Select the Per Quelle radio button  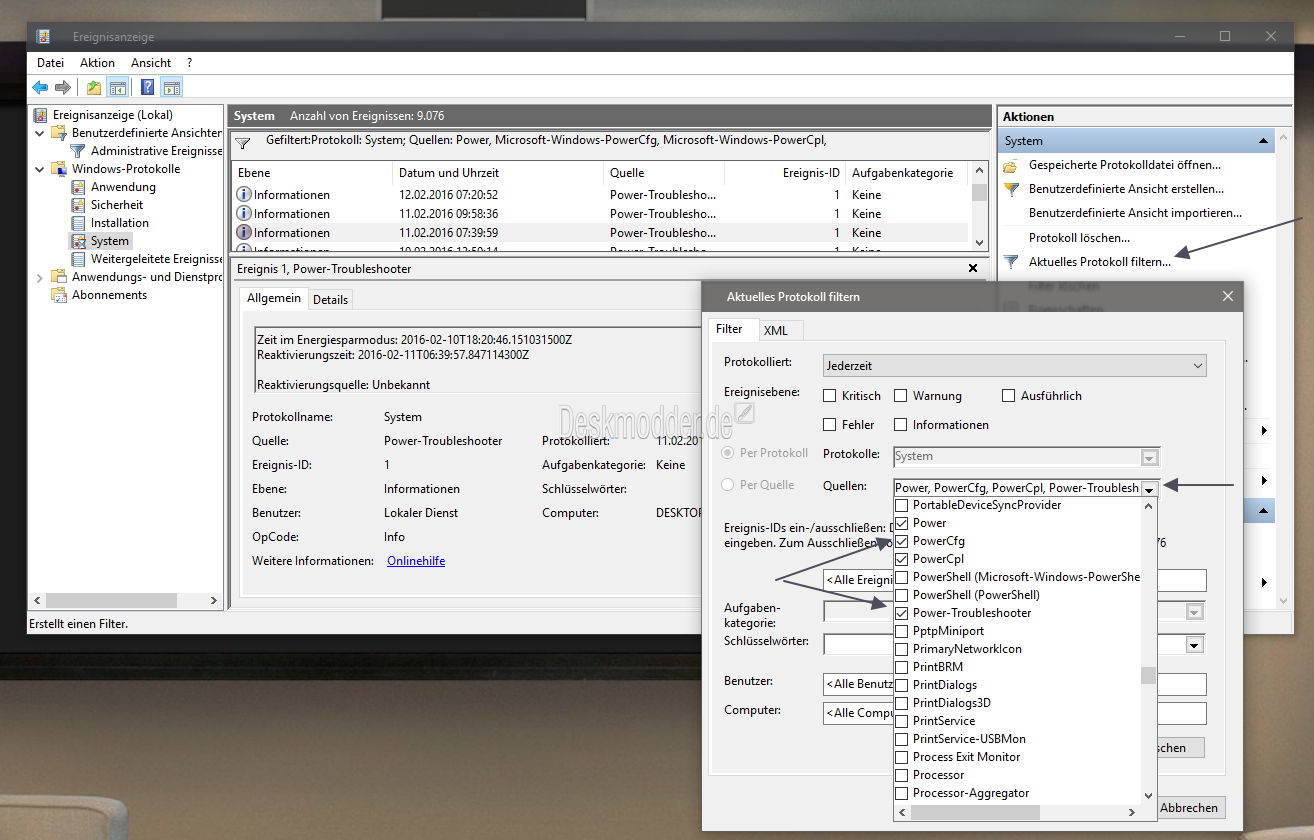pyautogui.click(x=729, y=485)
